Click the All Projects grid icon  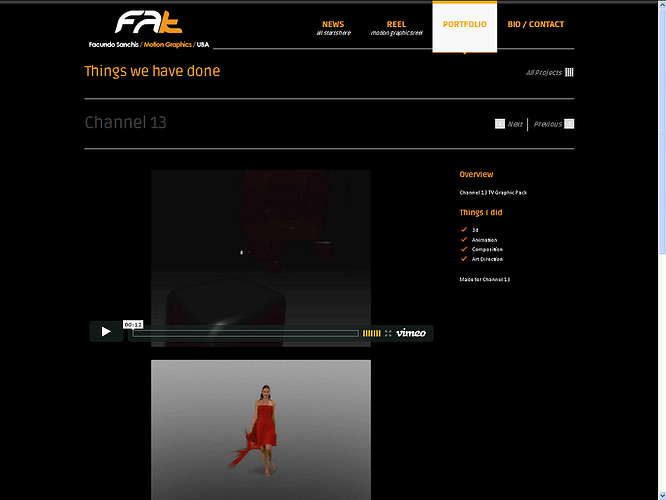pos(569,72)
